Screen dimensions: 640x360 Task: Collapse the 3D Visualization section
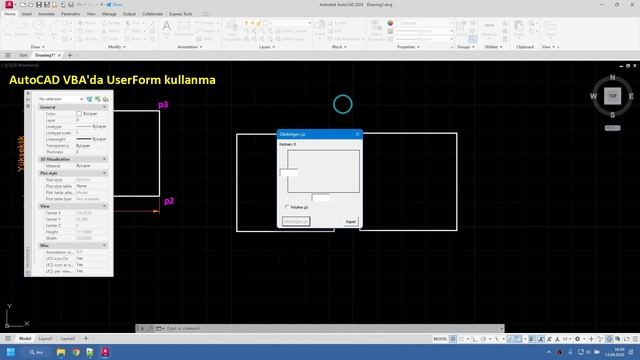[x=104, y=159]
